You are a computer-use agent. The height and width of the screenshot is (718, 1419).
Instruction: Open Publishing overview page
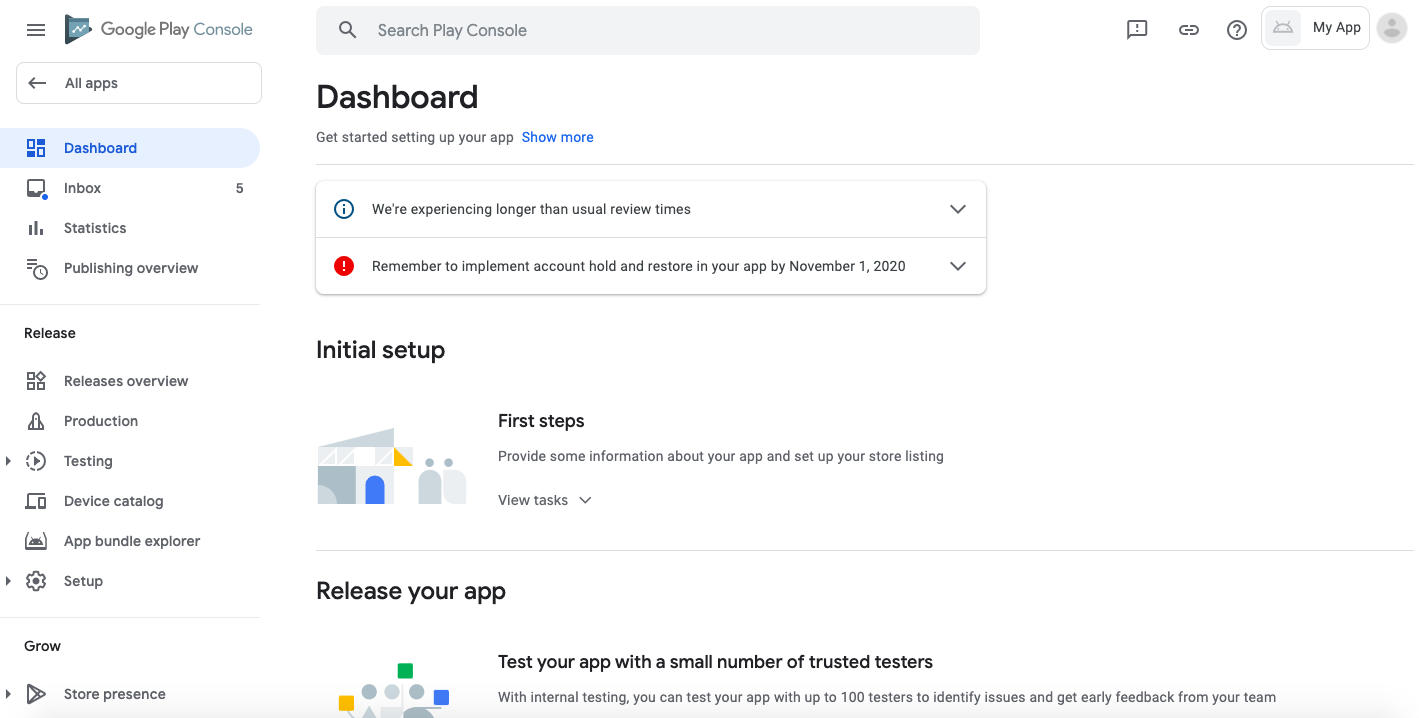tap(131, 268)
